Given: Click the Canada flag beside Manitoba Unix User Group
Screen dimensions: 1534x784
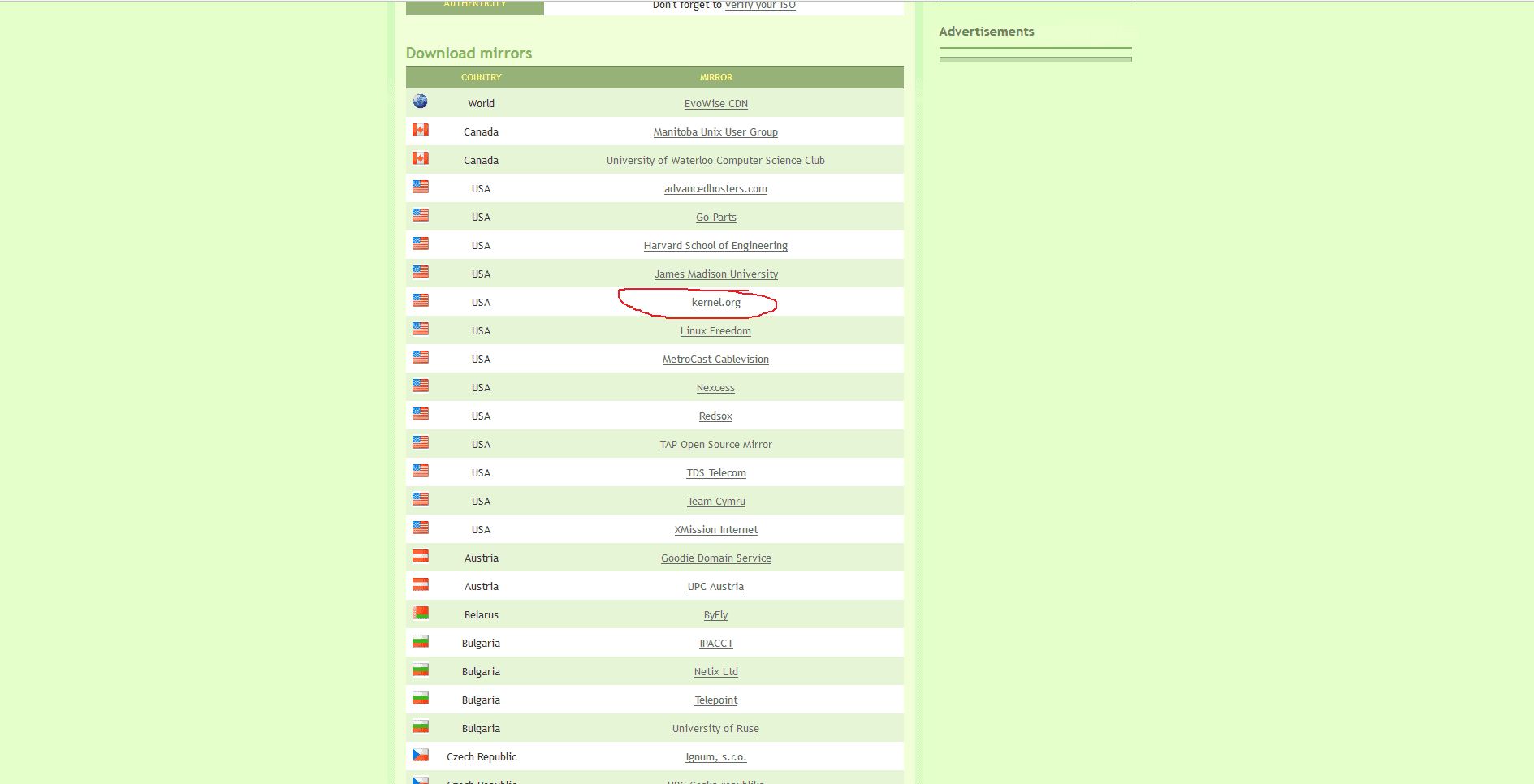Looking at the screenshot, I should pyautogui.click(x=420, y=130).
